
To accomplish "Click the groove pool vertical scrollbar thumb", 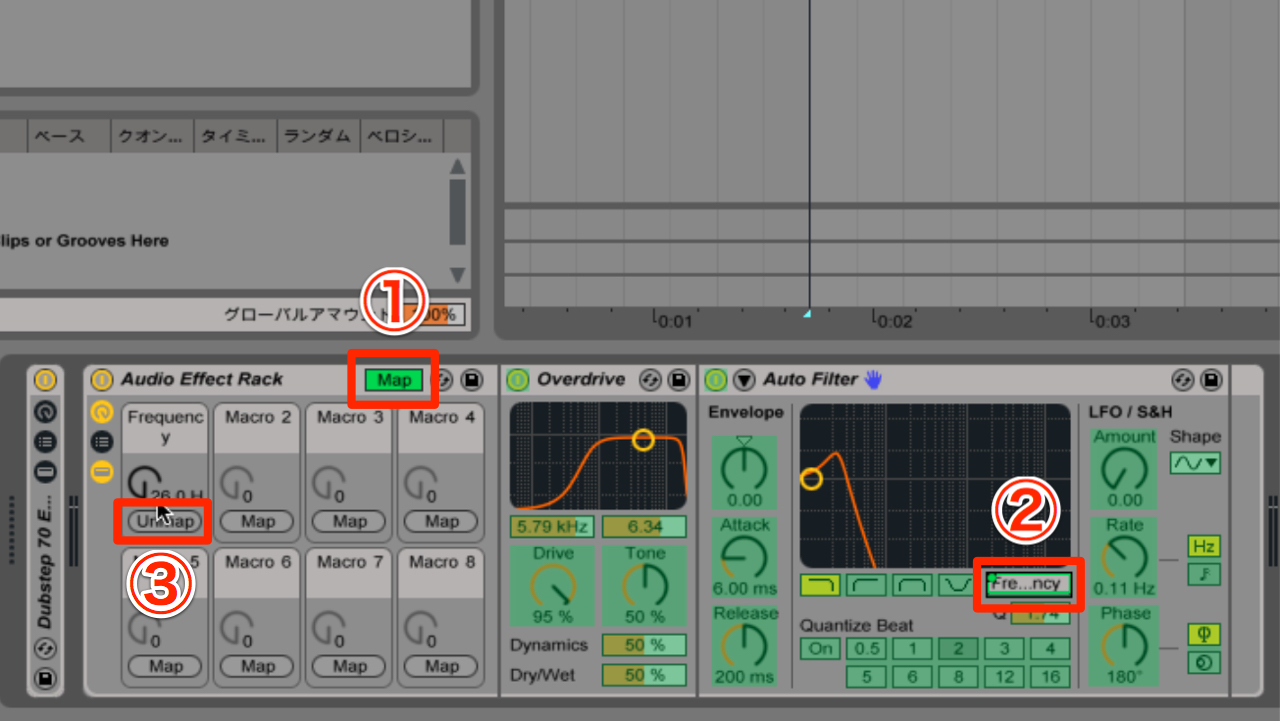I will pos(457,212).
